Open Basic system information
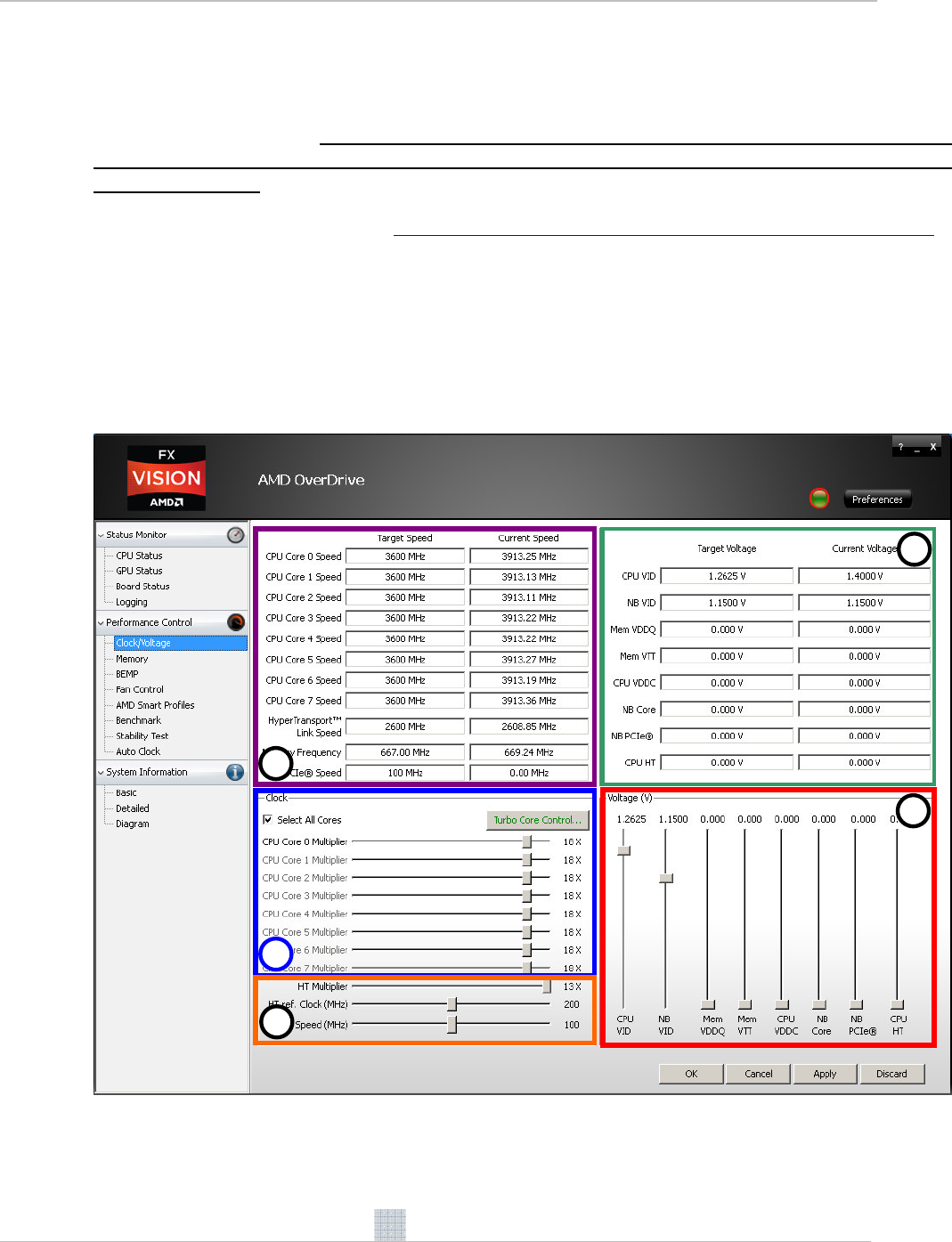The height and width of the screenshot is (1242, 952). click(126, 792)
